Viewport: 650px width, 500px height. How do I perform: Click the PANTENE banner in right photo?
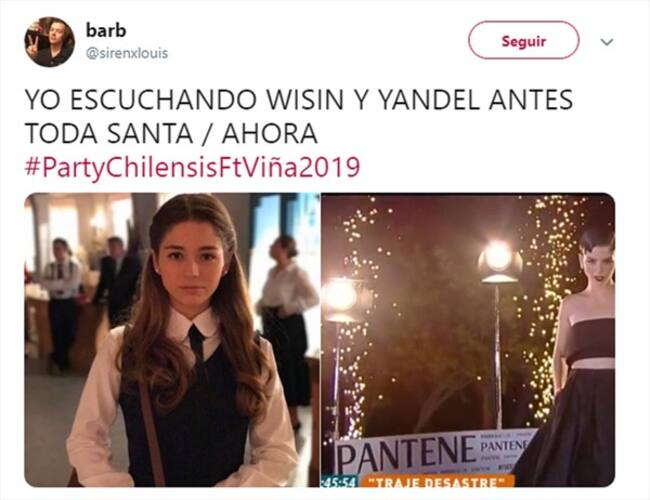click(x=433, y=452)
